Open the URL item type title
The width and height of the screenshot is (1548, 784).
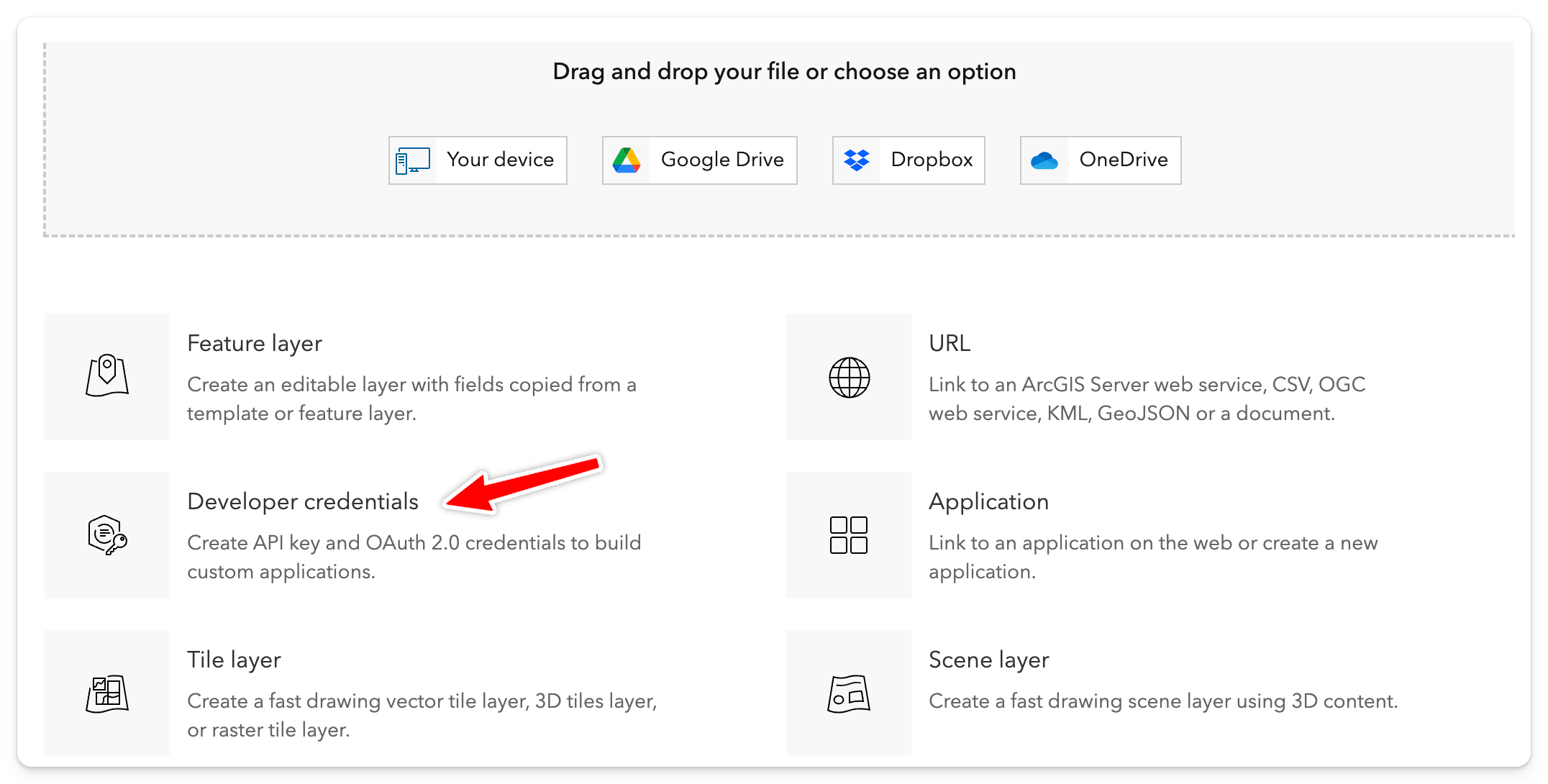tap(950, 344)
